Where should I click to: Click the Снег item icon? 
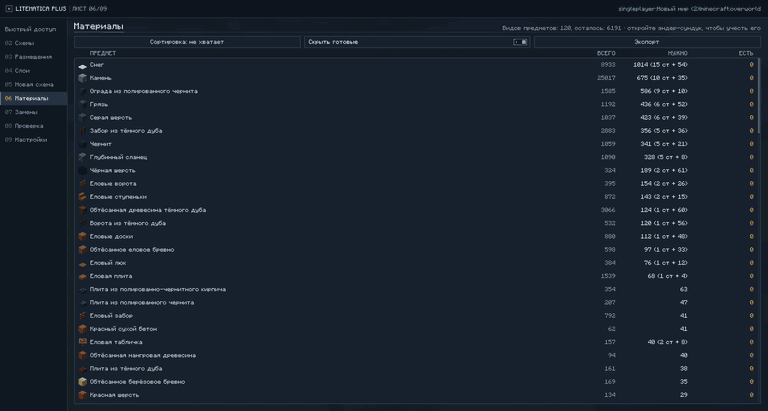tap(82, 65)
